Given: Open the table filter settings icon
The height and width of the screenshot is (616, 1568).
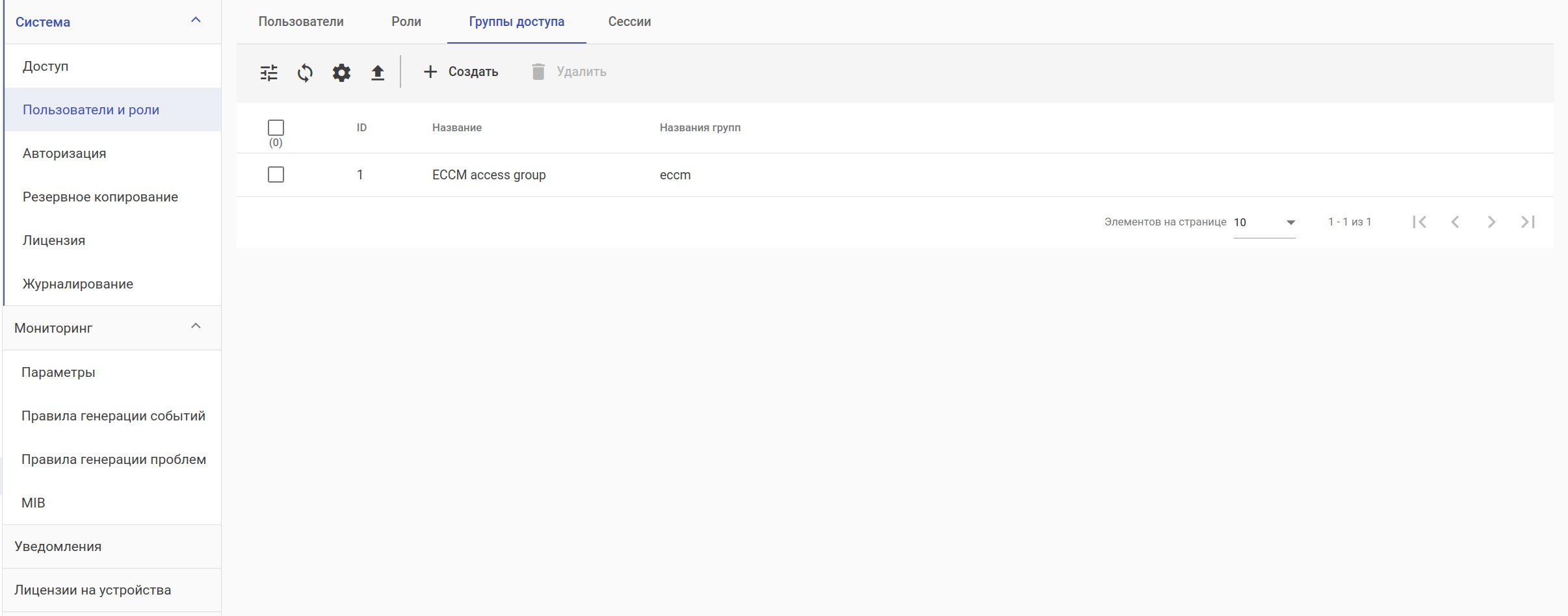Looking at the screenshot, I should (x=268, y=72).
